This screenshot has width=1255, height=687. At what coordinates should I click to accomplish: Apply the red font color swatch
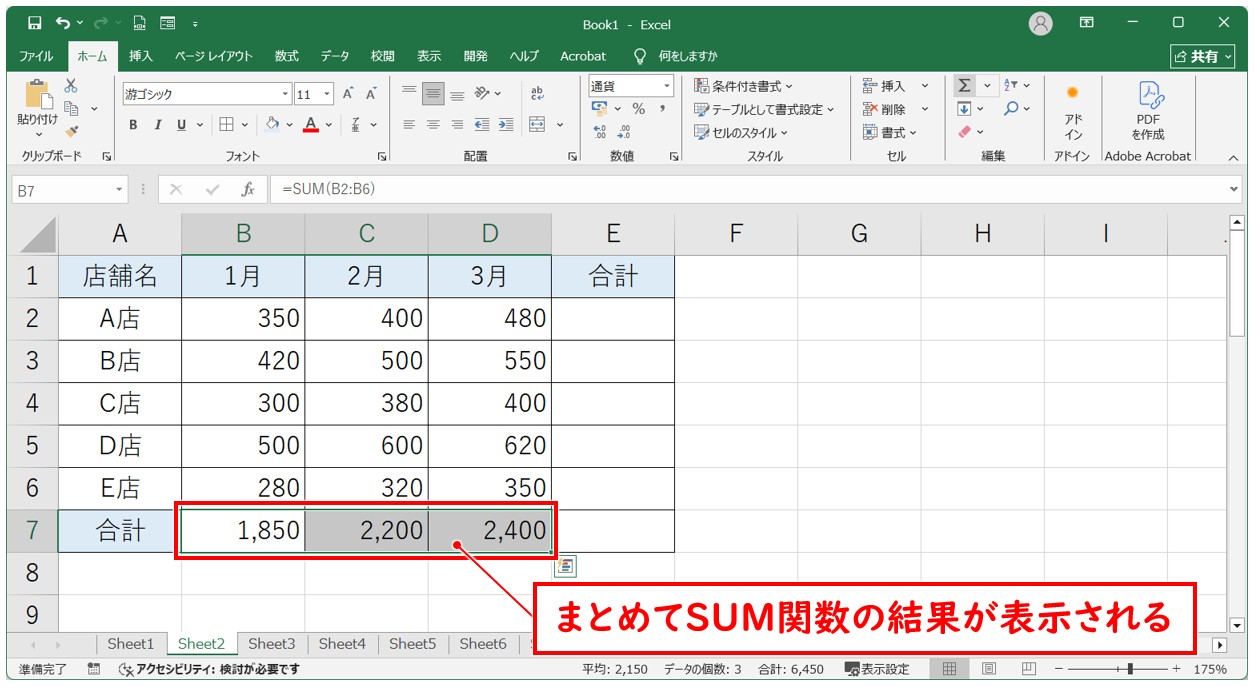tap(311, 125)
